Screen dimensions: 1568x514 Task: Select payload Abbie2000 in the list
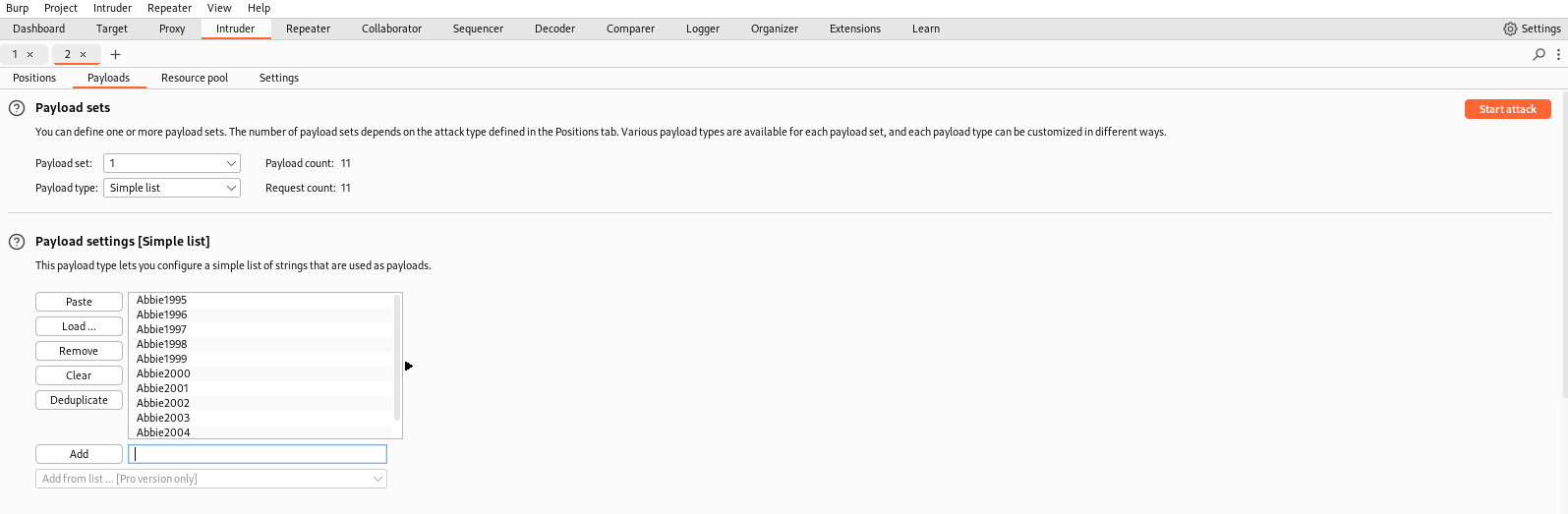click(x=261, y=373)
